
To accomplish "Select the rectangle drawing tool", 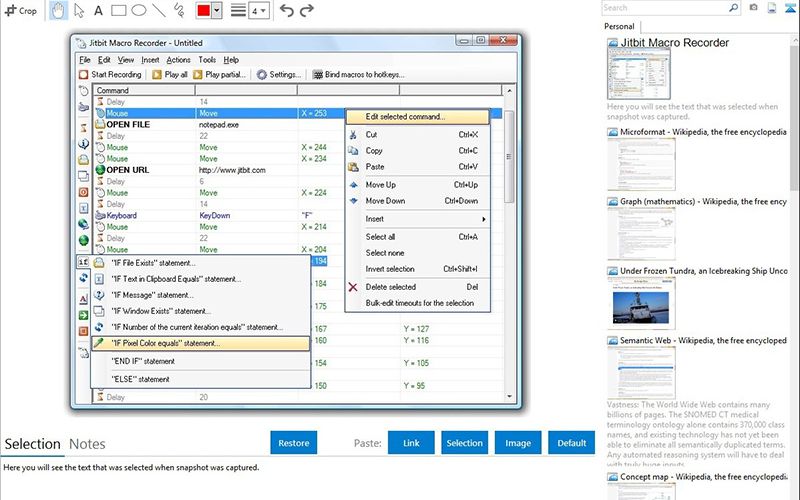I will coord(118,10).
